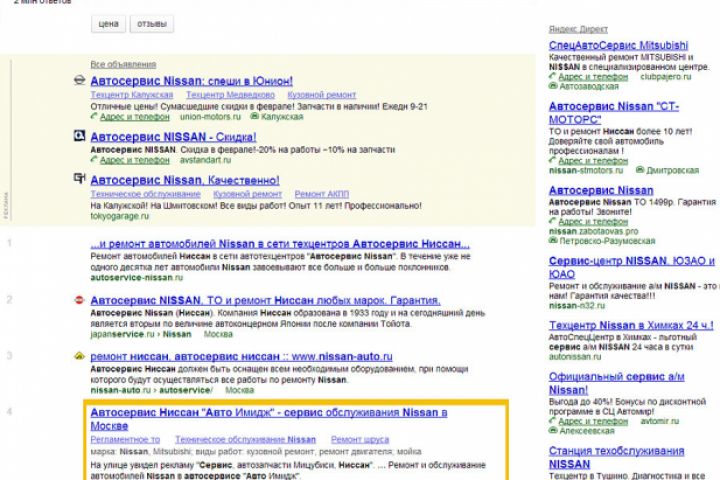The image size is (720, 480).
Task: Click the 'цена' refinement button
Action: point(108,24)
